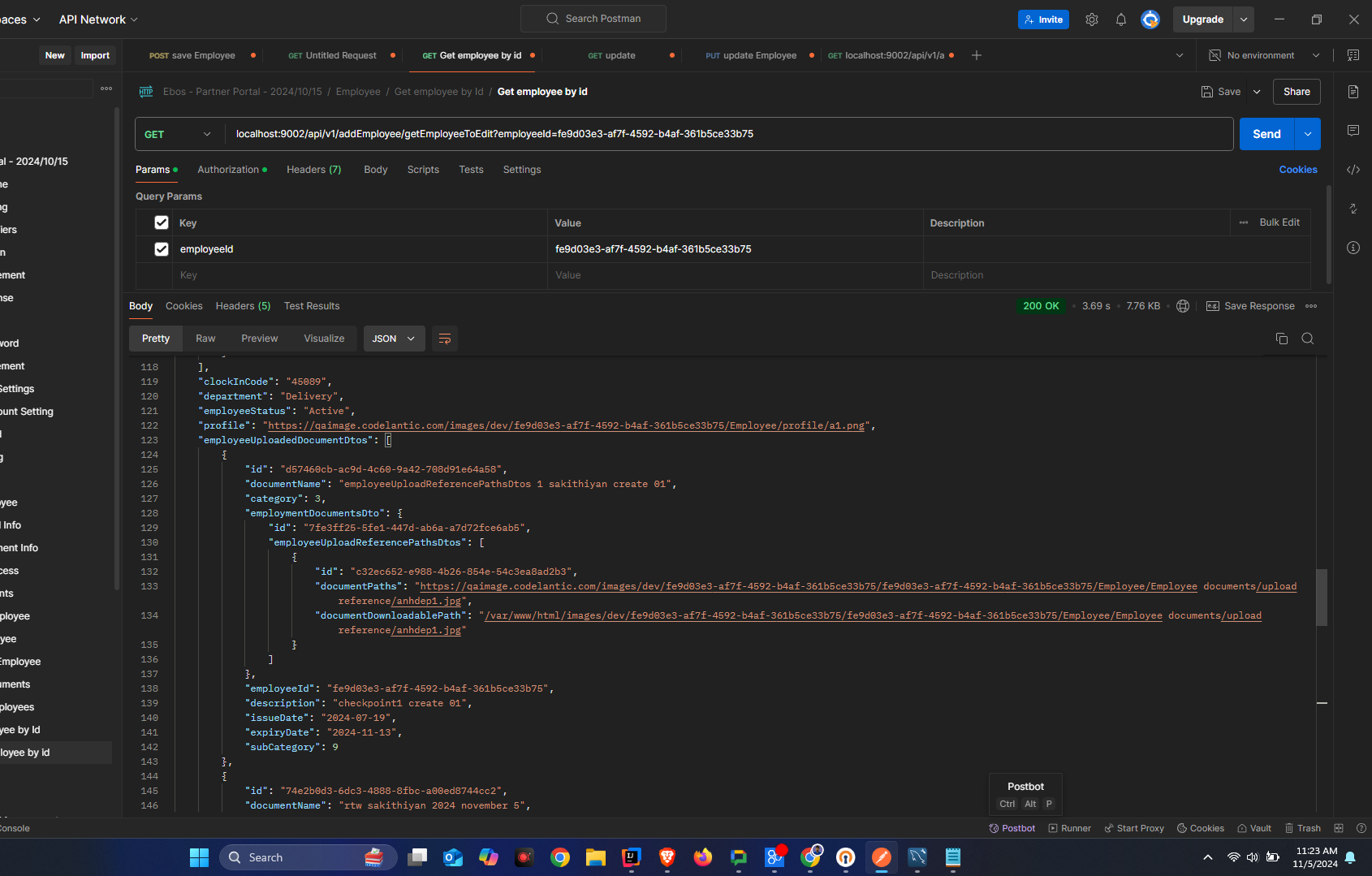Image resolution: width=1372 pixels, height=876 pixels.
Task: Switch to Authorization tab
Action: (x=232, y=170)
